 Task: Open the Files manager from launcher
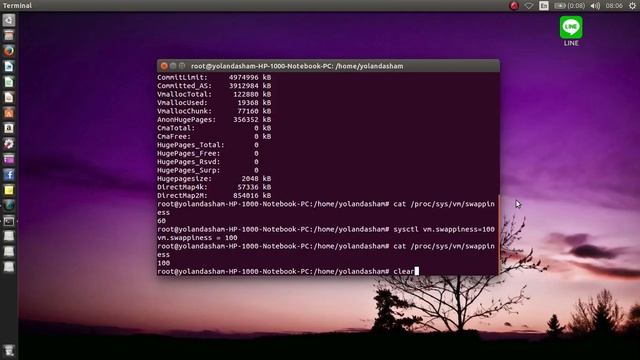point(9,36)
